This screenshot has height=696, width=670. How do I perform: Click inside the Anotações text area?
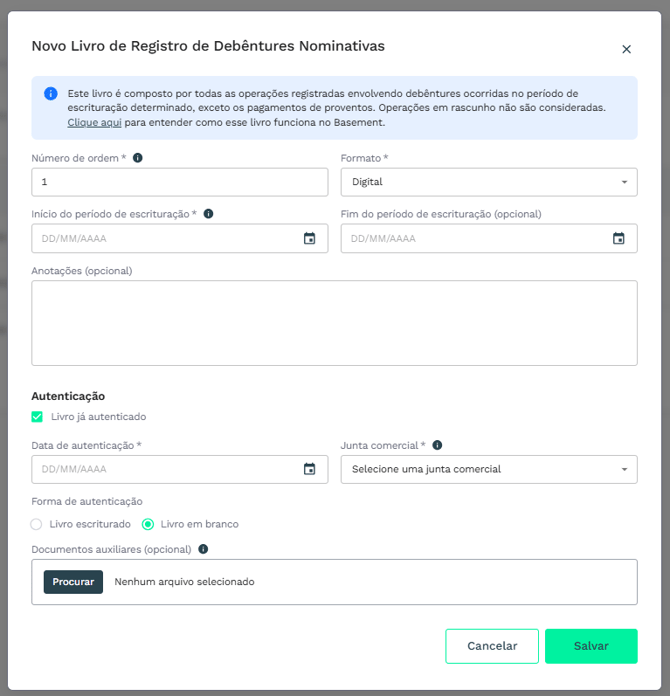pos(334,323)
